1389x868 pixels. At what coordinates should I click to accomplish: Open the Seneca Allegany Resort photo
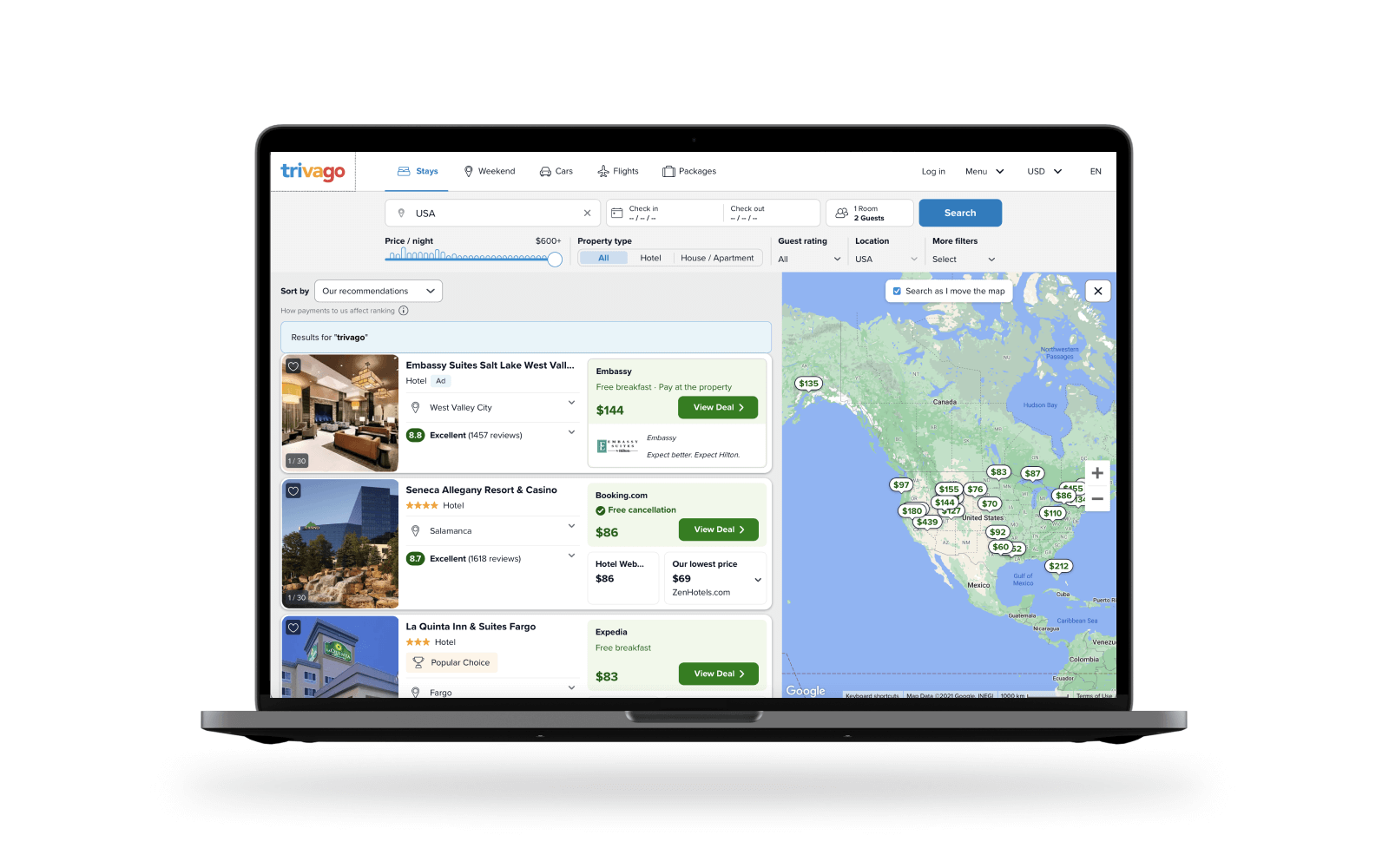[x=340, y=543]
